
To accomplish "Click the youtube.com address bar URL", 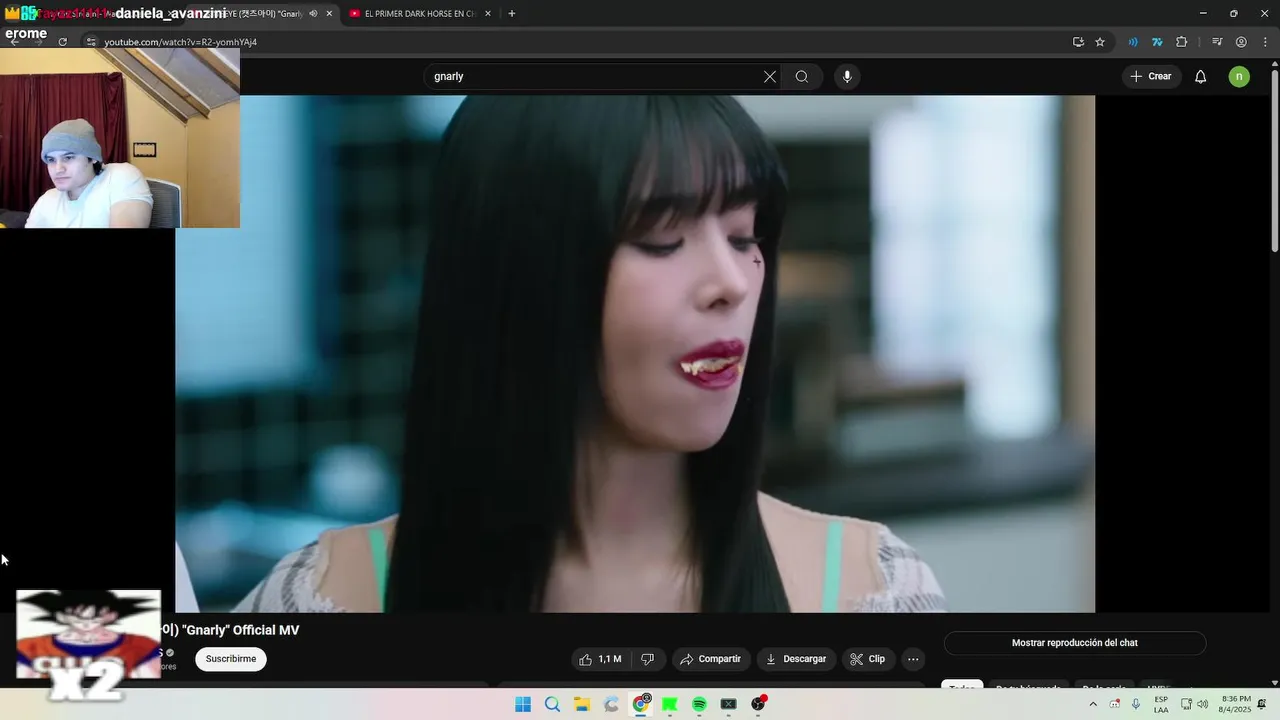I will click(181, 42).
